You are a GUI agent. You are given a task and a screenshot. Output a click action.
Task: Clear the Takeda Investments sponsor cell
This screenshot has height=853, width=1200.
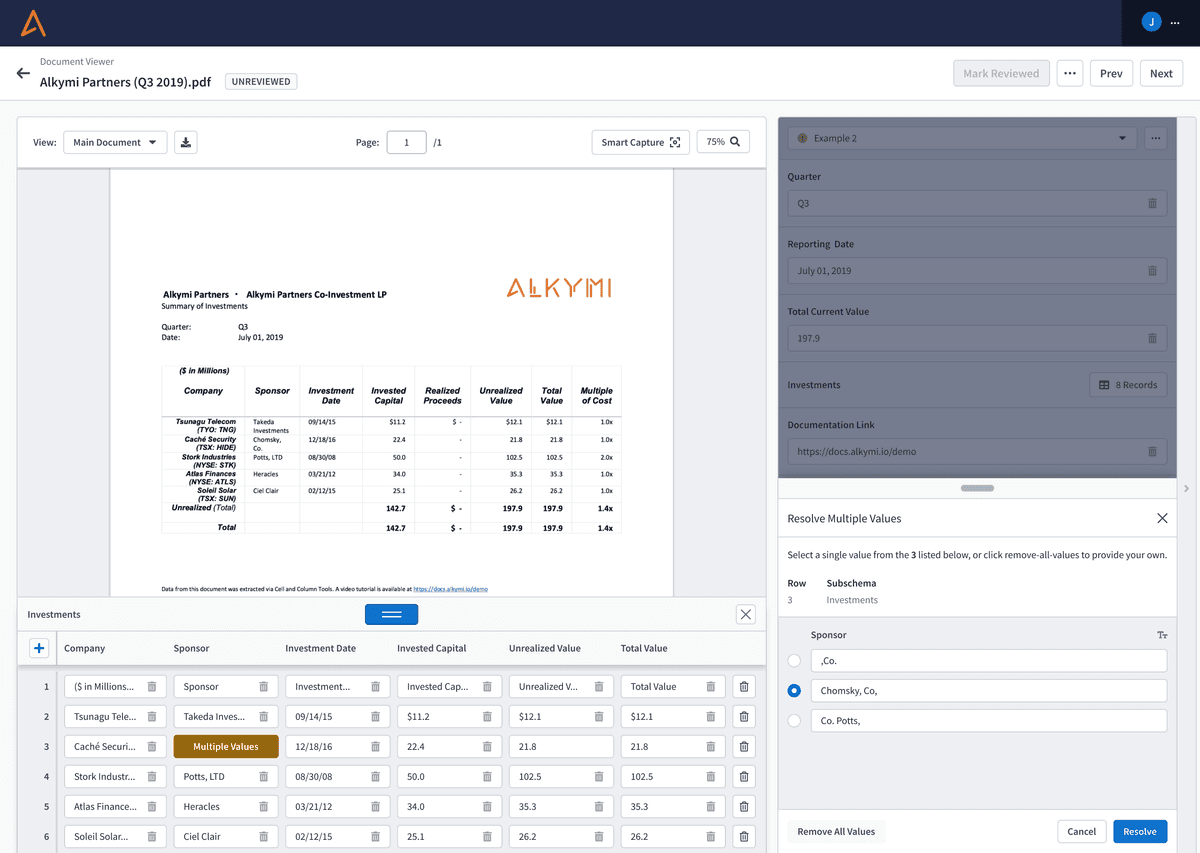tap(263, 717)
